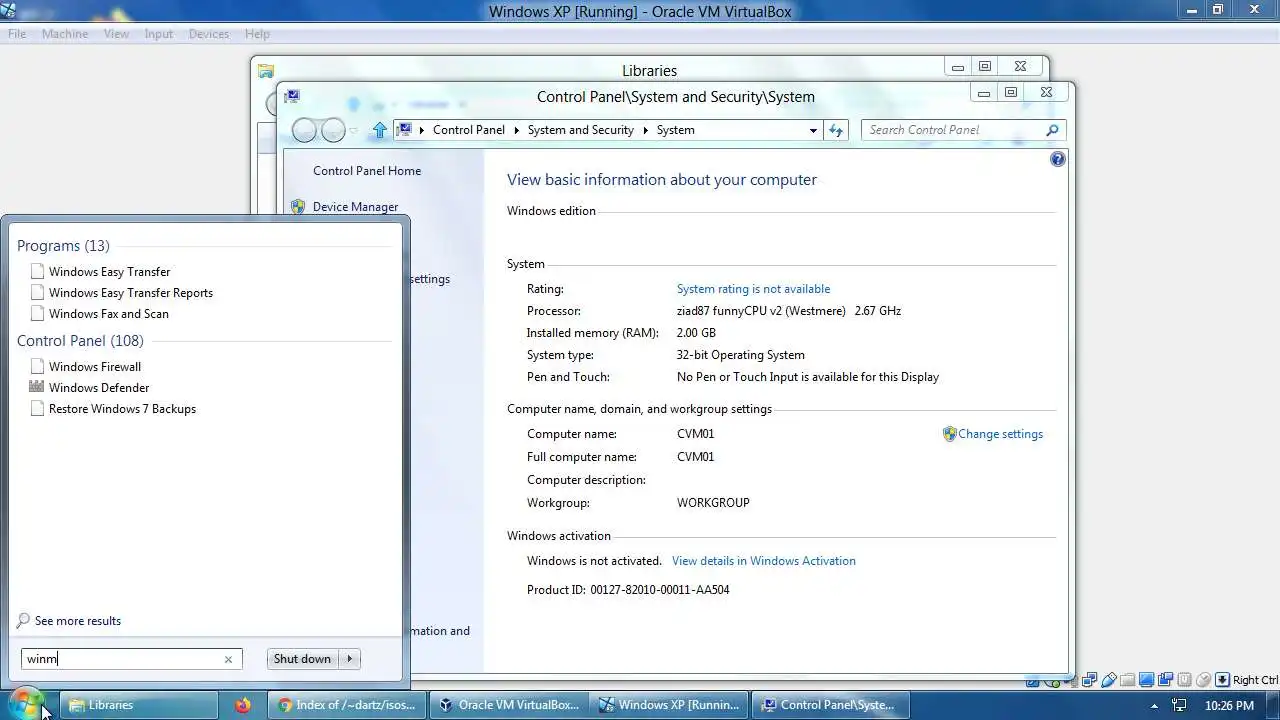This screenshot has height=720, width=1280.
Task: Click VirtualBox CPU status icon
Action: (x=1184, y=680)
